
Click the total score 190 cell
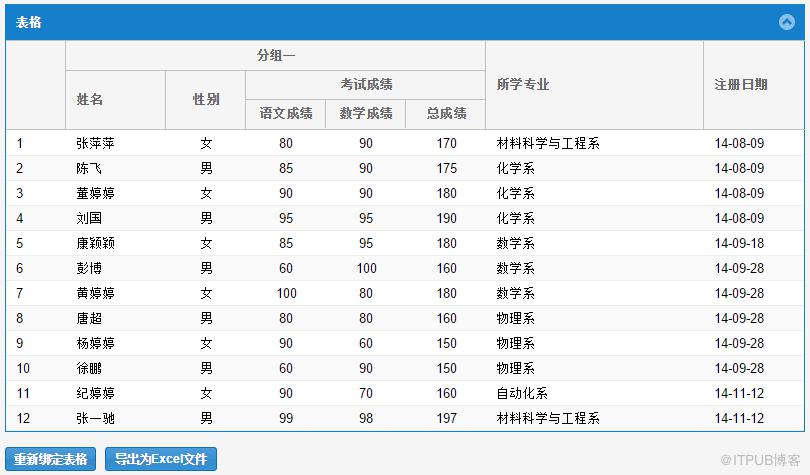click(446, 218)
